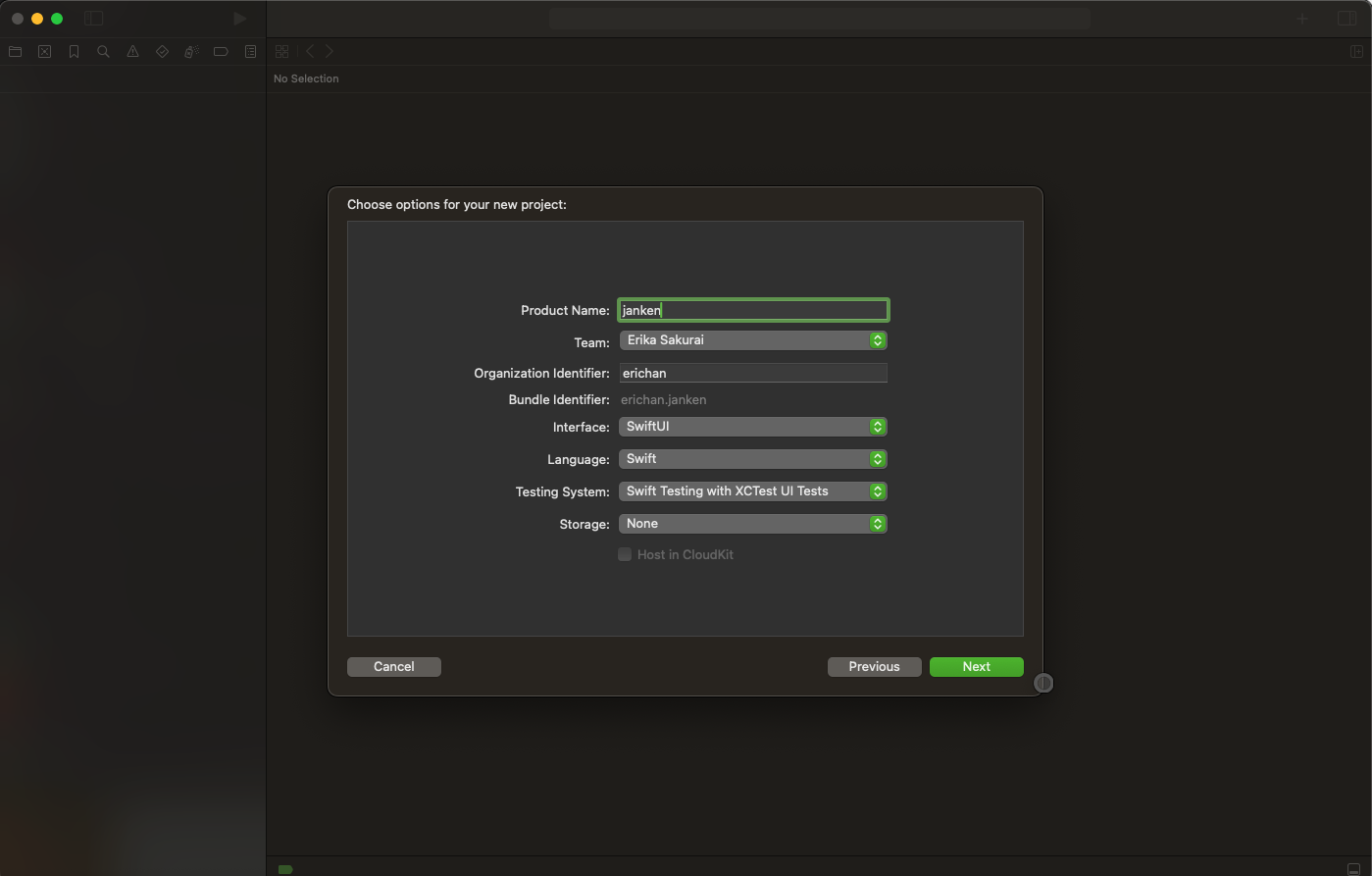Open the Storage dropdown showing None

click(753, 524)
